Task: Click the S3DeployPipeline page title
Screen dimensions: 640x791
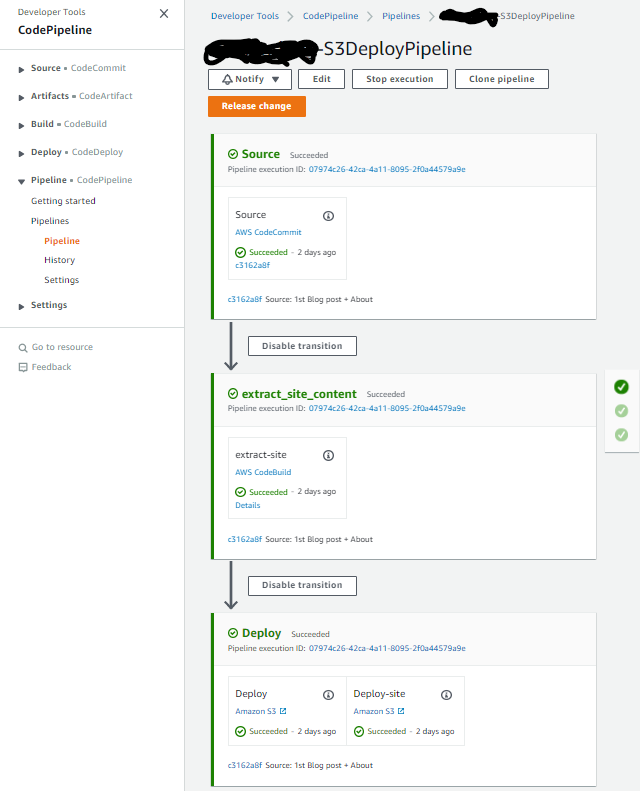Action: coord(397,49)
